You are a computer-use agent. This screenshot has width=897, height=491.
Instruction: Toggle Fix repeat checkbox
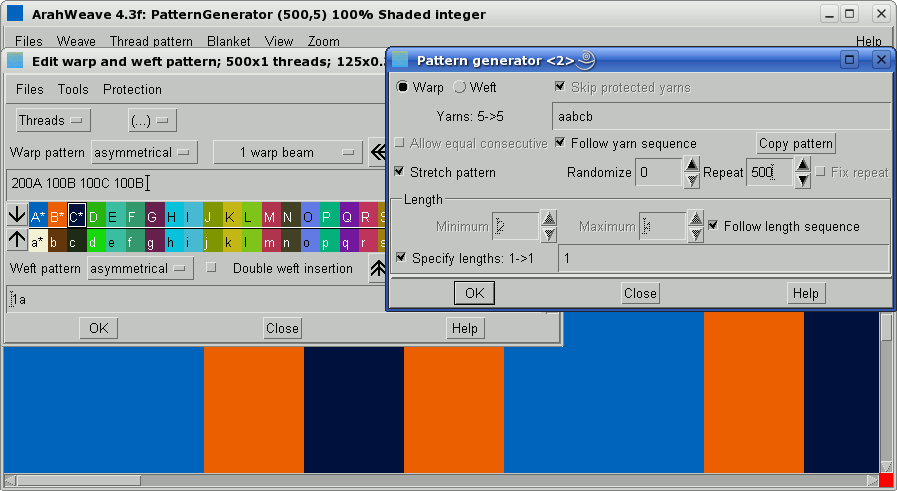click(820, 172)
